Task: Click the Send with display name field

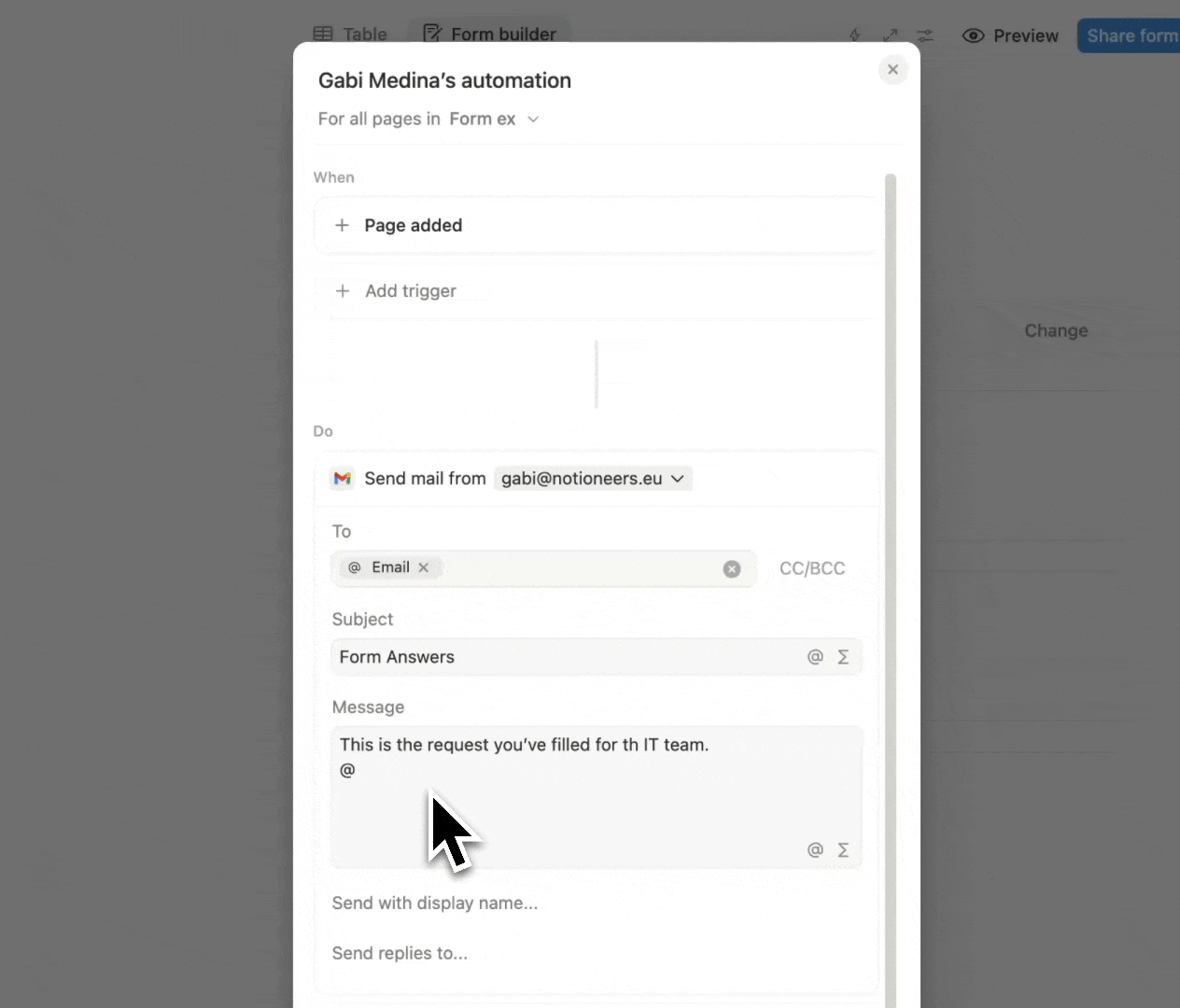Action: pos(435,903)
